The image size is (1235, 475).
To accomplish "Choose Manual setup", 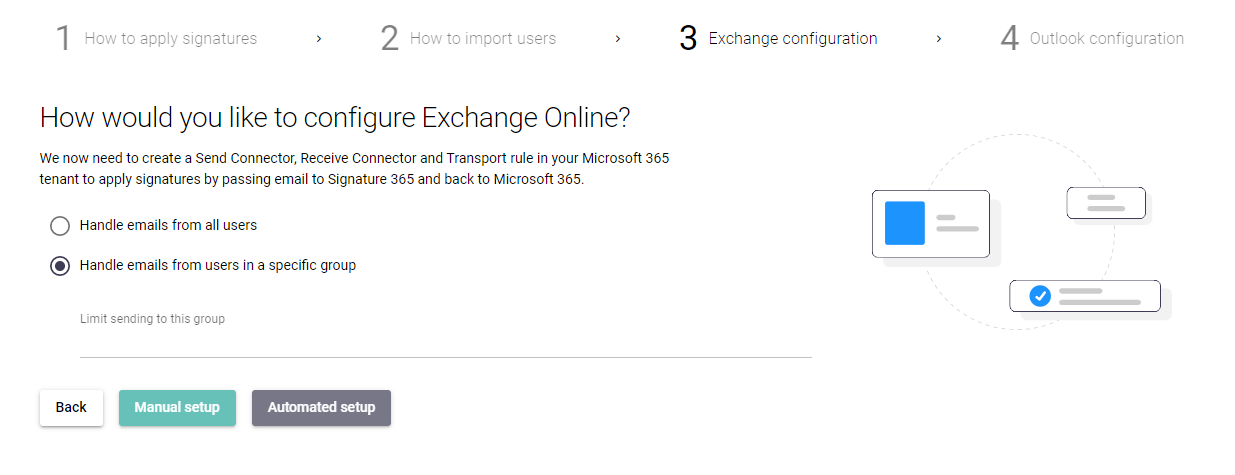I will 177,408.
